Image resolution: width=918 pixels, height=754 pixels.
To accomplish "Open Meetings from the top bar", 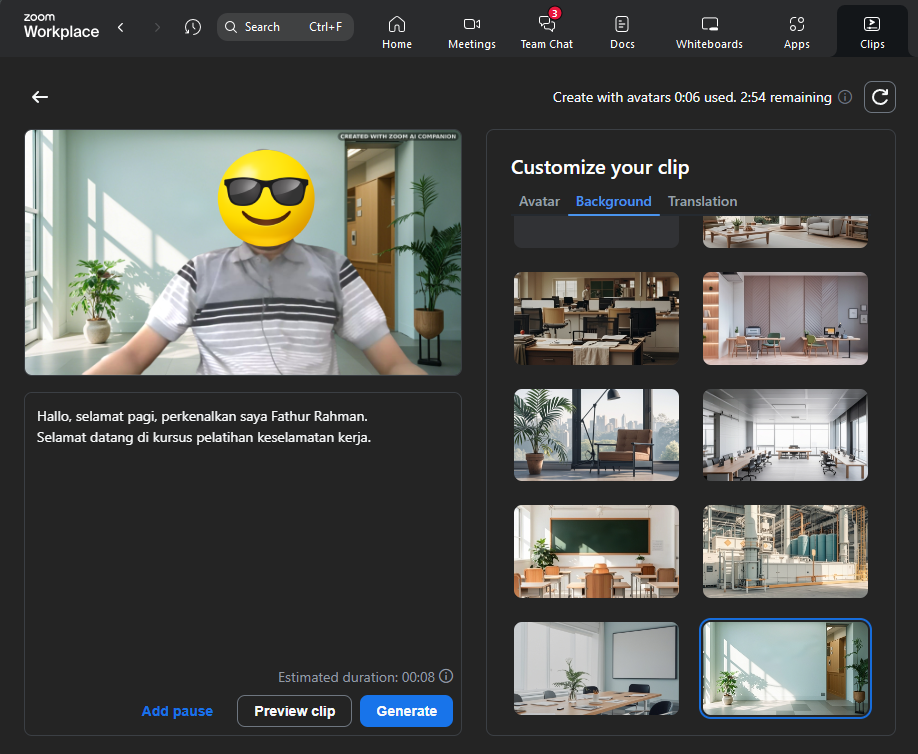I will coord(472,32).
